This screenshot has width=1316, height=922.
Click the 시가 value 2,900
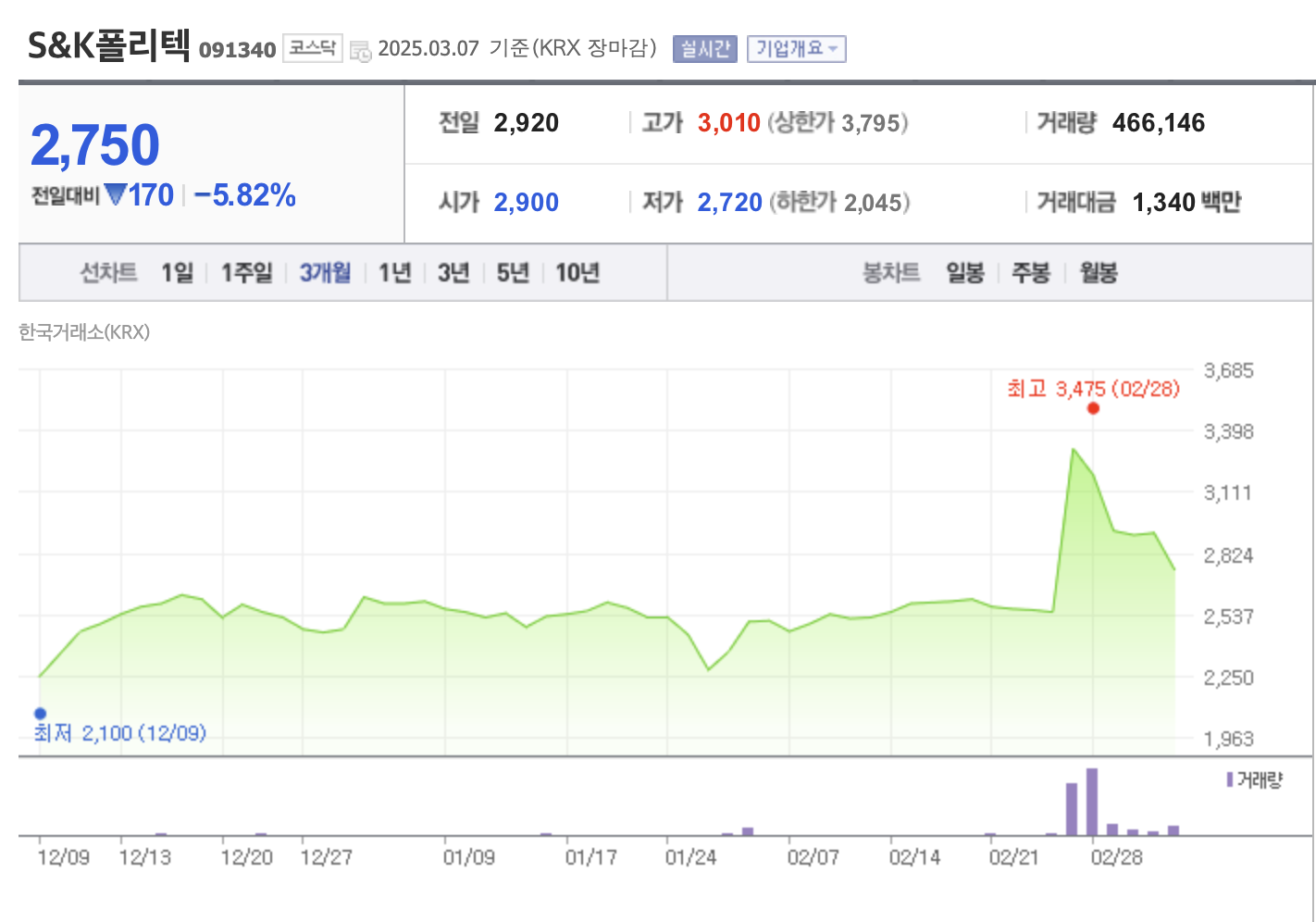(527, 203)
